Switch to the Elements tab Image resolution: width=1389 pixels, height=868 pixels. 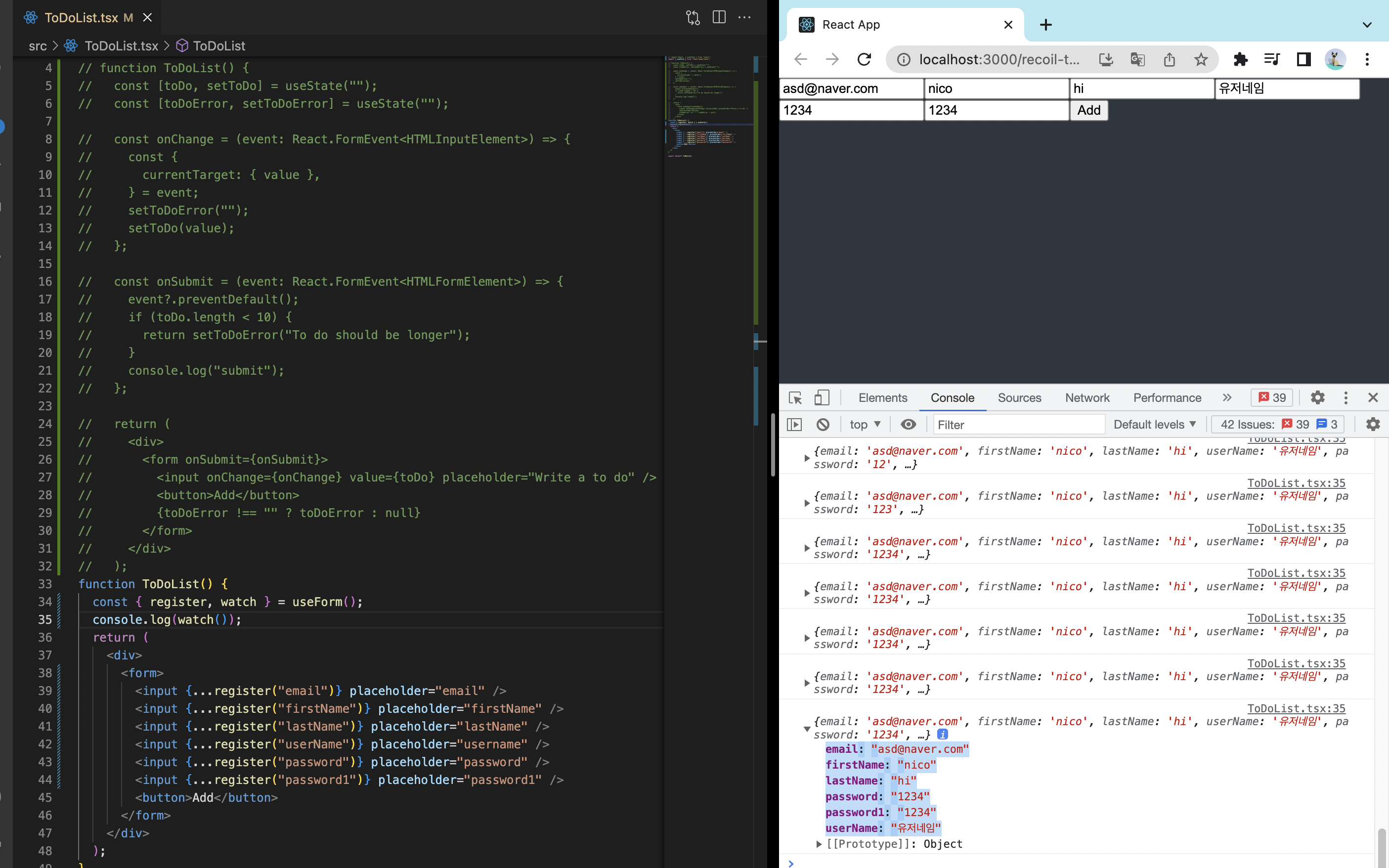click(x=882, y=398)
